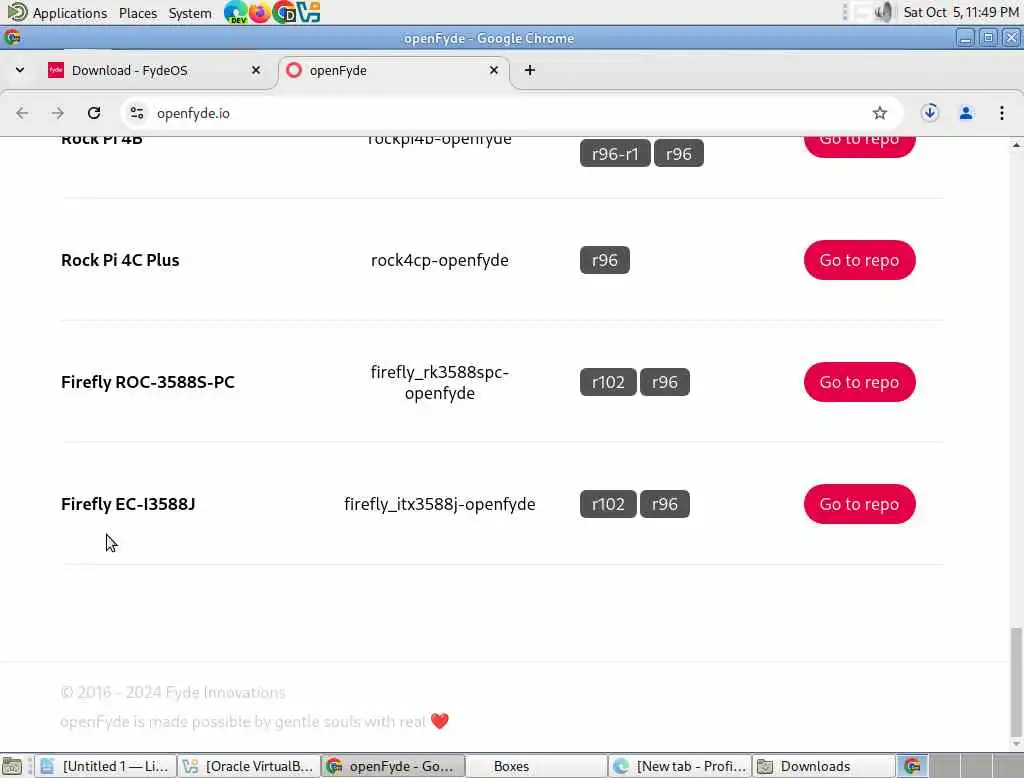This screenshot has width=1024, height=778.
Task: Reload the openfyde.io page
Action: click(94, 113)
